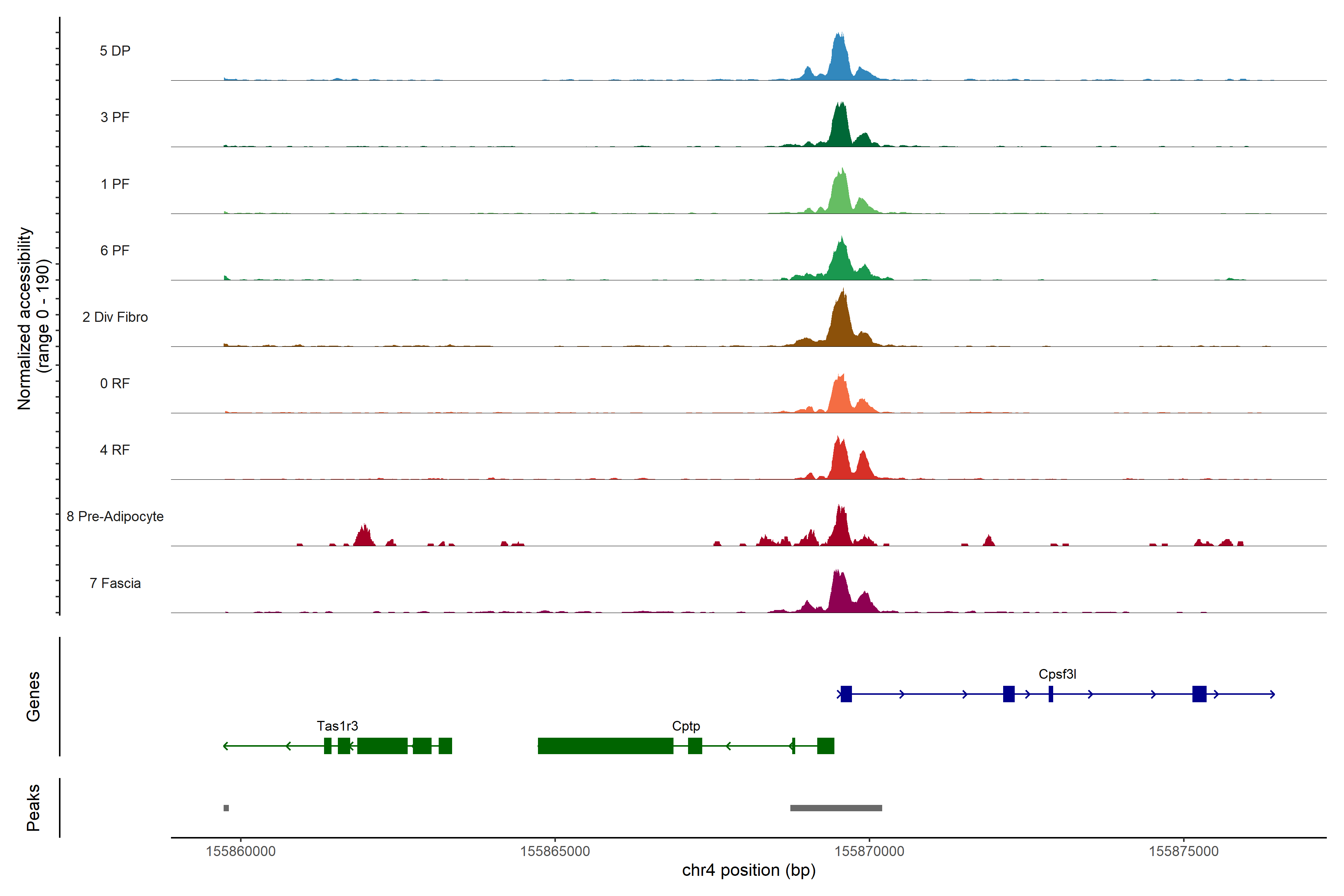The width and height of the screenshot is (1344, 896).
Task: Click the Cpsf3l gene label
Action: pos(1057,674)
